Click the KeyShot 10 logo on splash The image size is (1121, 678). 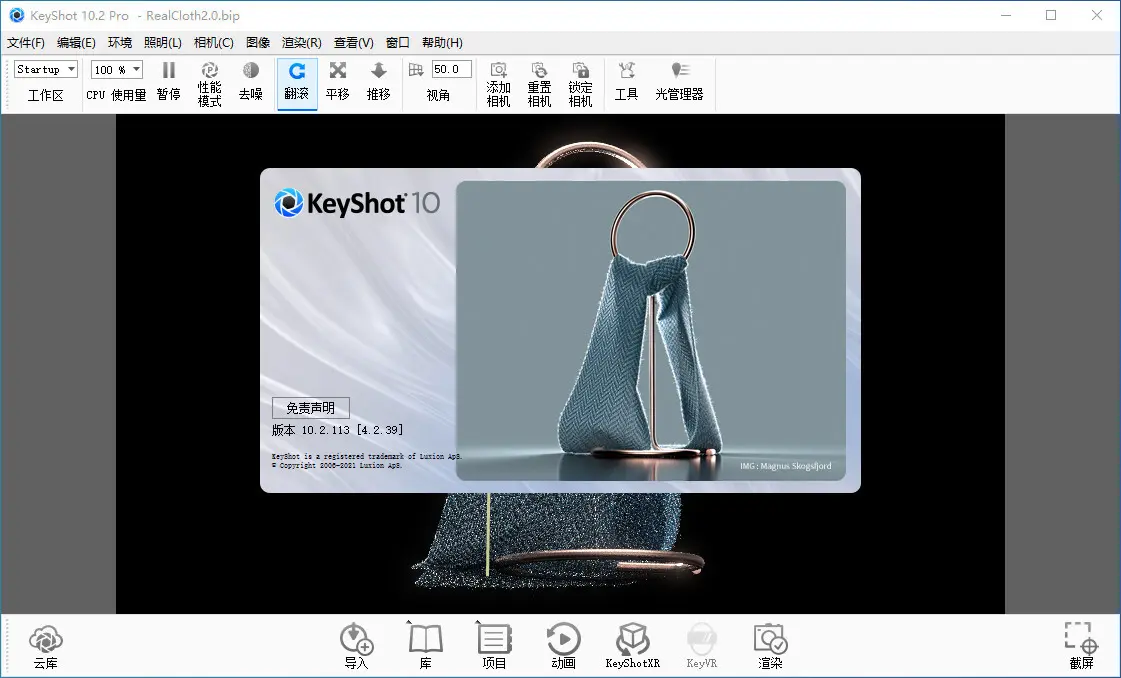pos(357,203)
